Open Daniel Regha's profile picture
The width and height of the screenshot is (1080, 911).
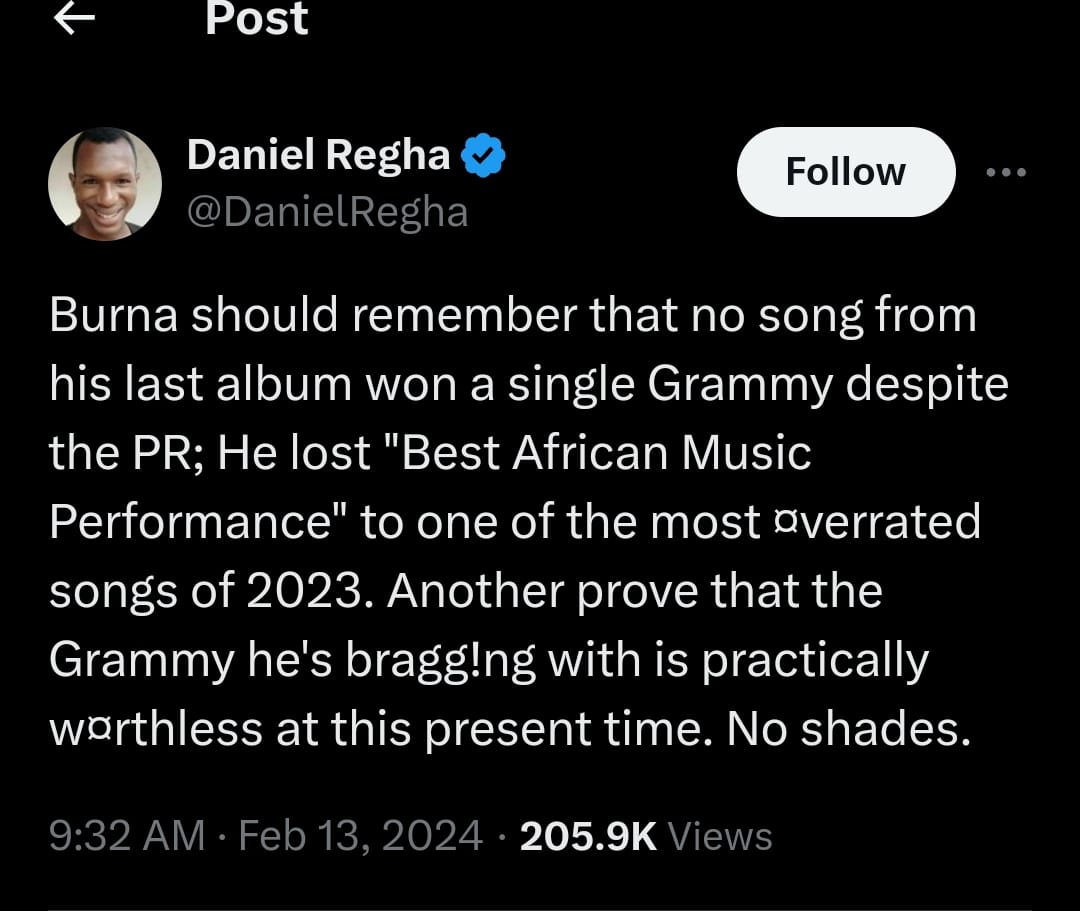(105, 184)
